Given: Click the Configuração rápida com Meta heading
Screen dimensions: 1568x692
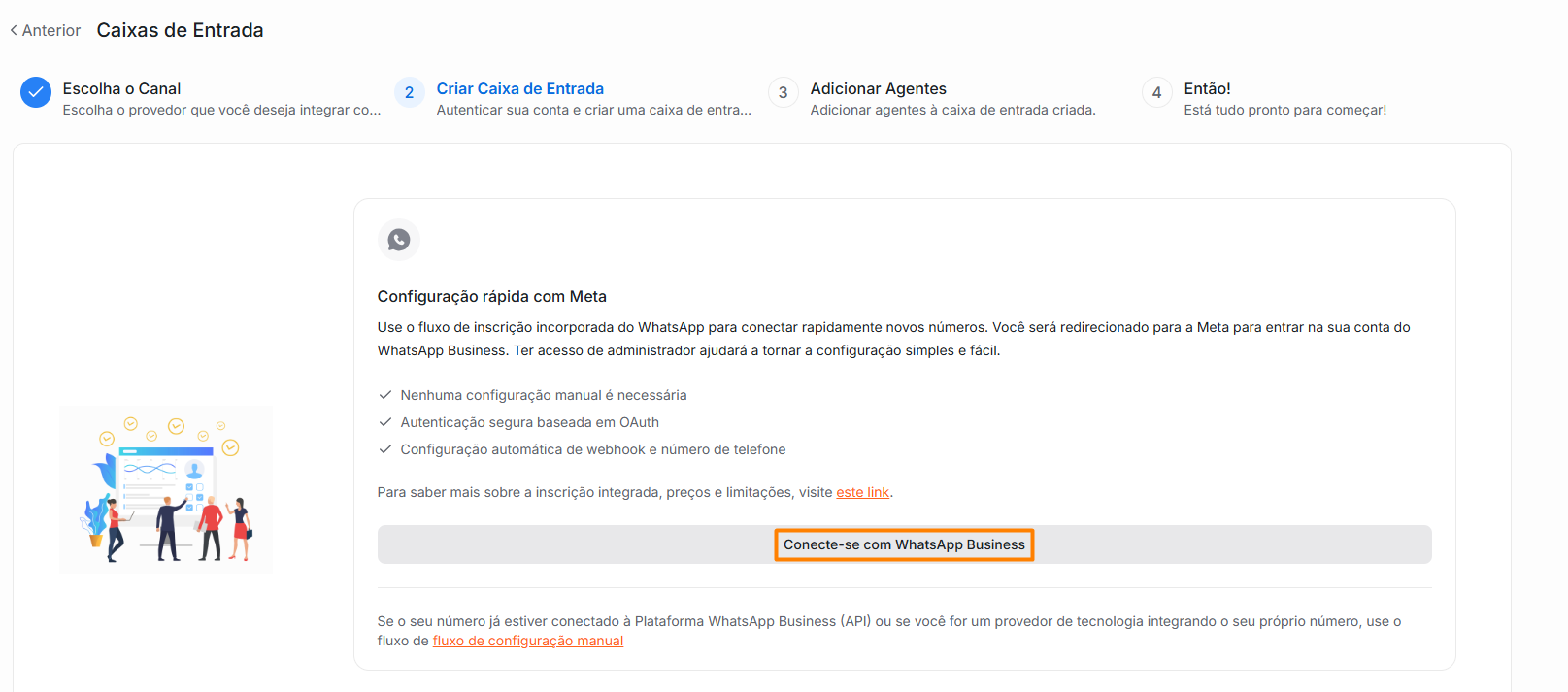Looking at the screenshot, I should (x=492, y=296).
